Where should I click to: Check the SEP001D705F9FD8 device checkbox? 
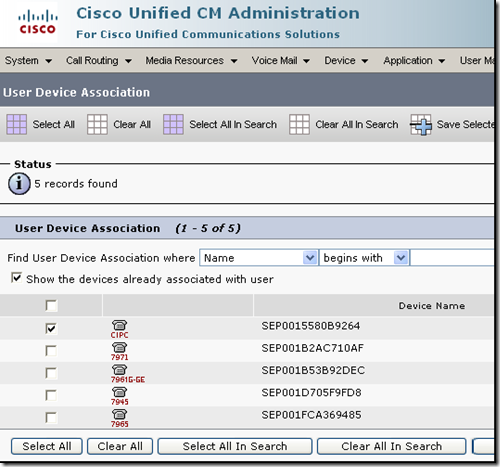pos(51,395)
